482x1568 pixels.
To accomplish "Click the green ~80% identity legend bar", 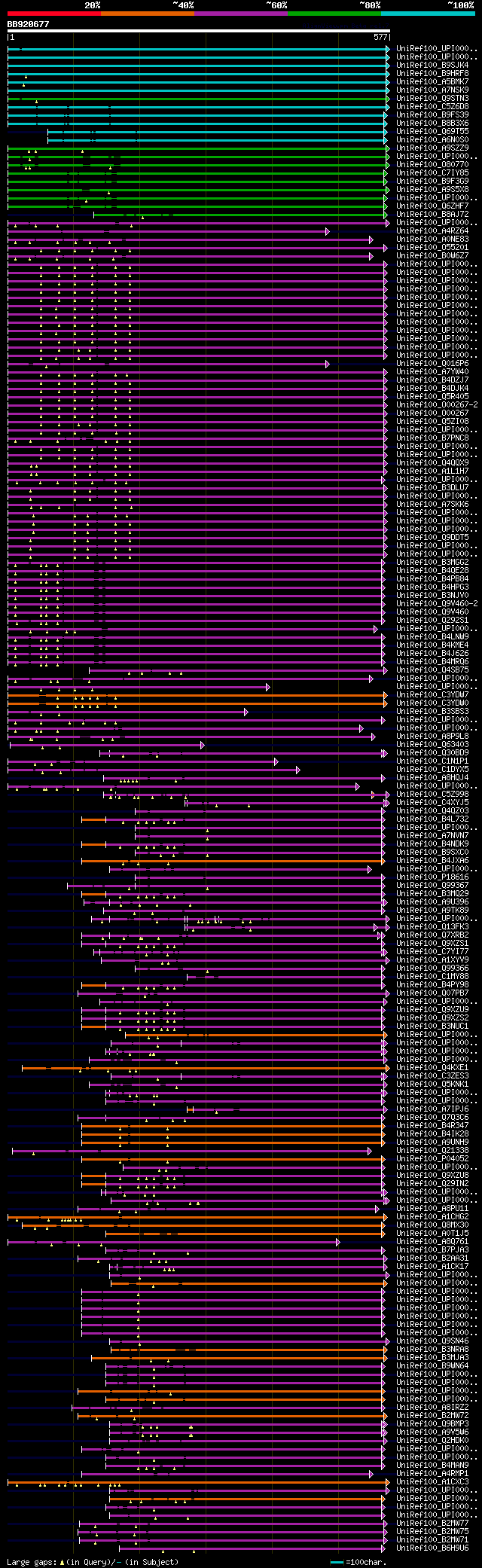I will click(334, 13).
